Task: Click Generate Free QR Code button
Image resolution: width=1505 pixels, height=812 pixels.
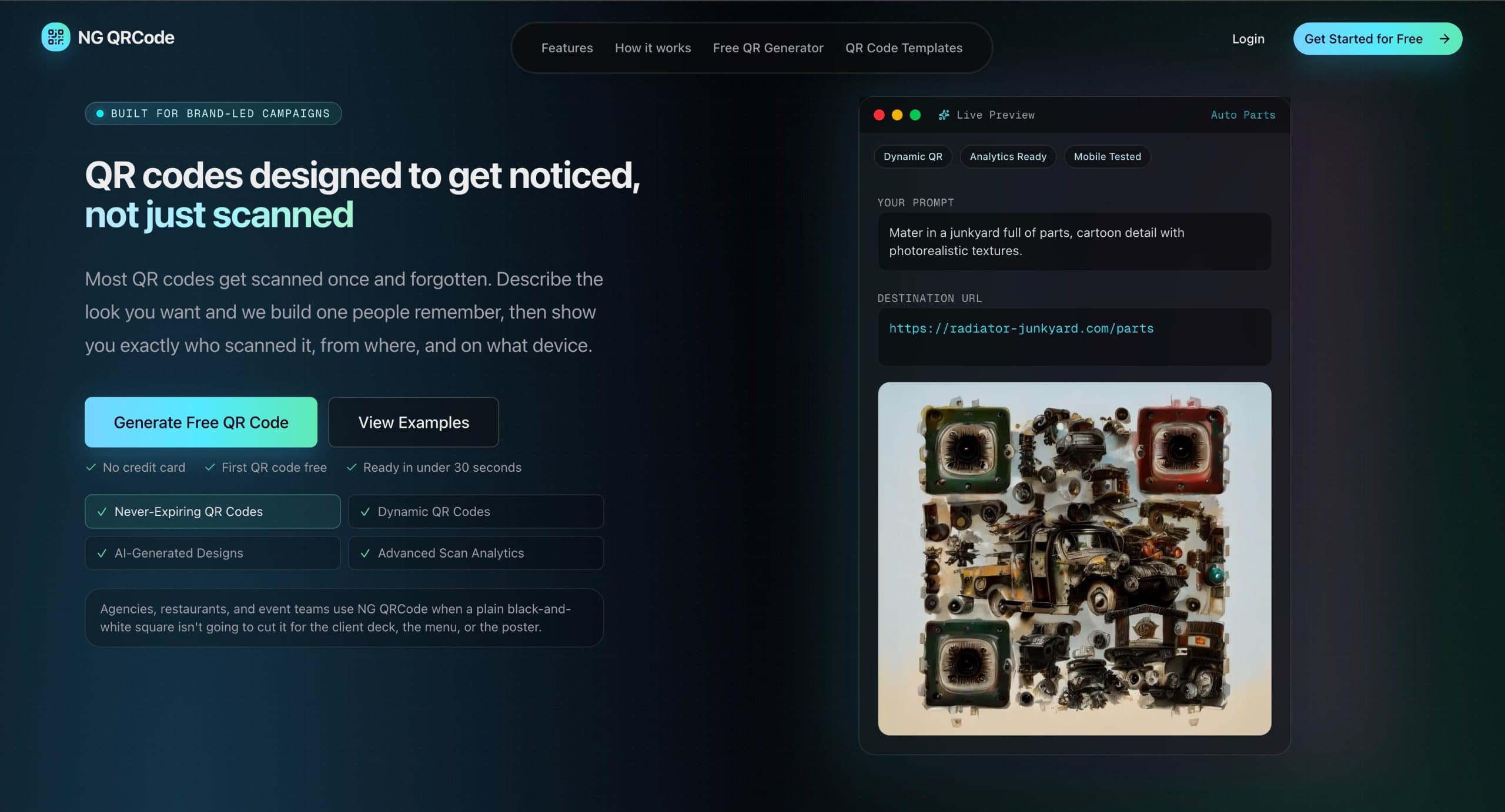Action: pos(201,422)
